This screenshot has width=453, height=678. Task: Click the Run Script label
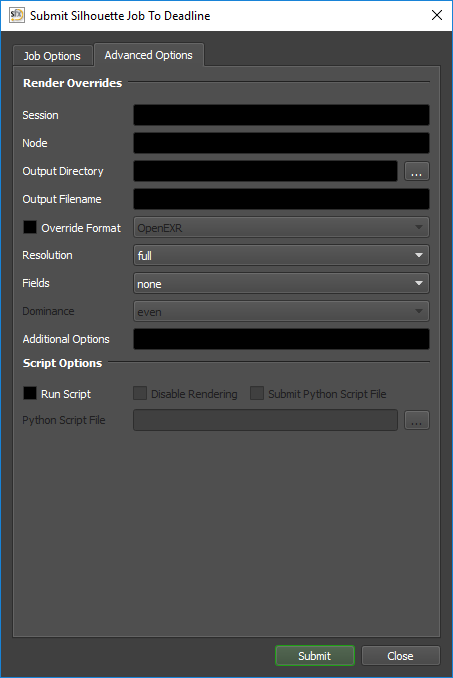(x=66, y=394)
